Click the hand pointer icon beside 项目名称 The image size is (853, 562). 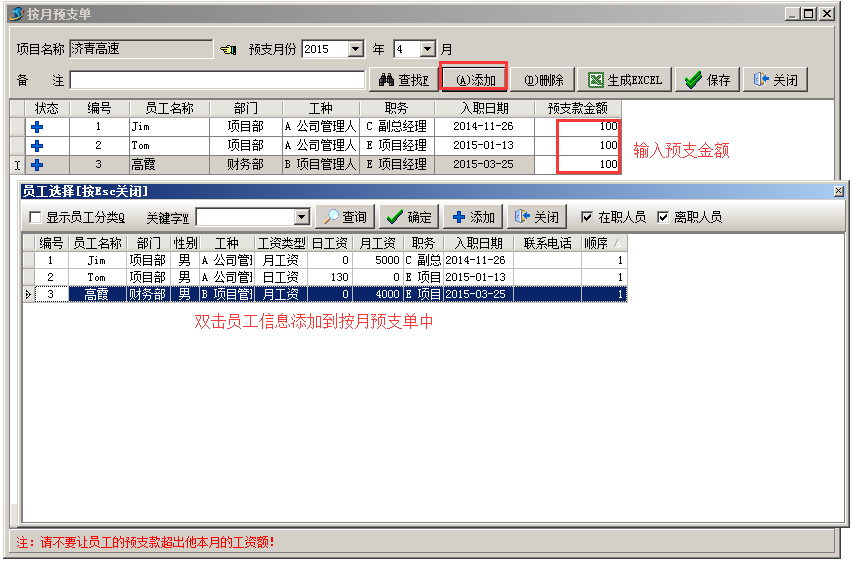coord(227,49)
